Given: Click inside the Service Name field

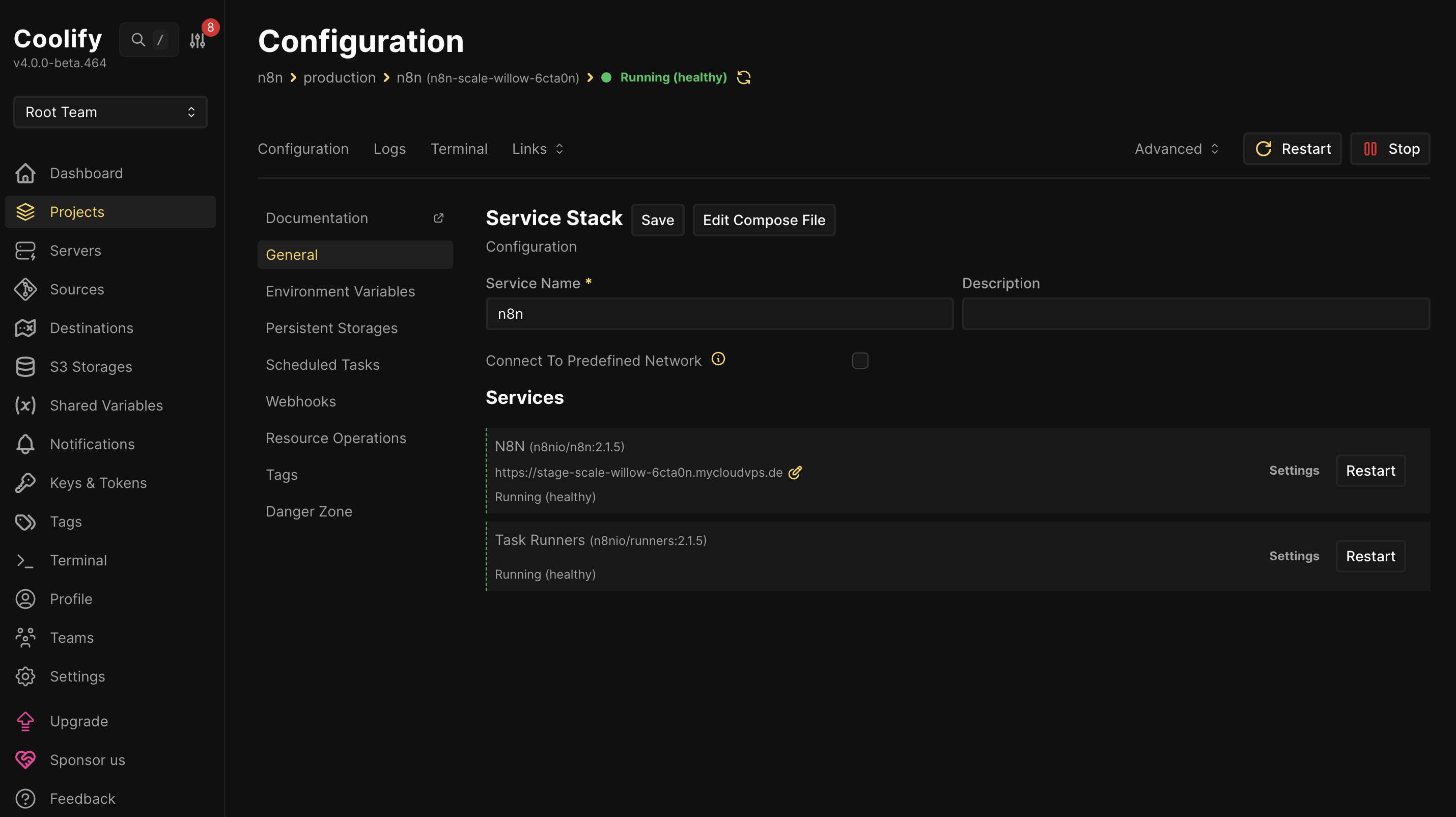Looking at the screenshot, I should coord(718,313).
